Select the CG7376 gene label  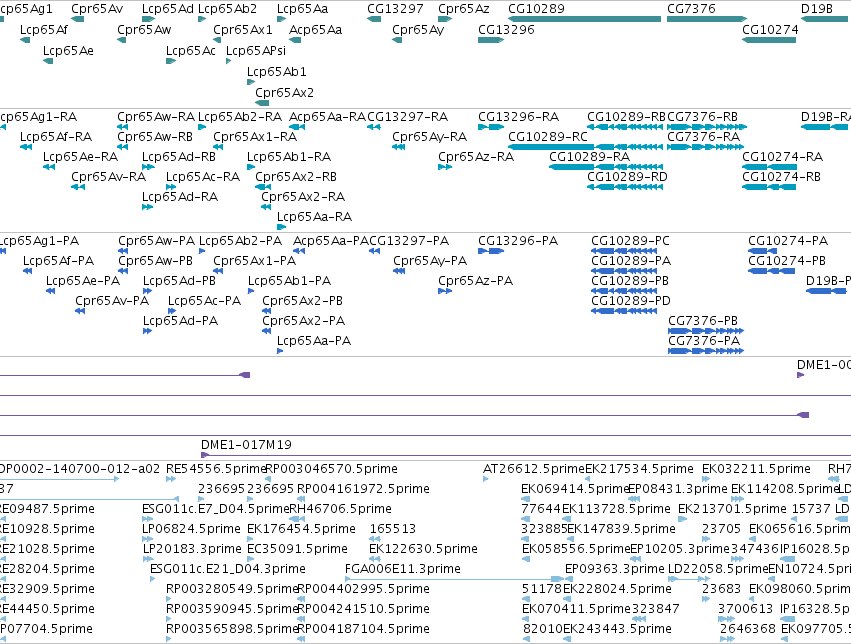coord(691,9)
